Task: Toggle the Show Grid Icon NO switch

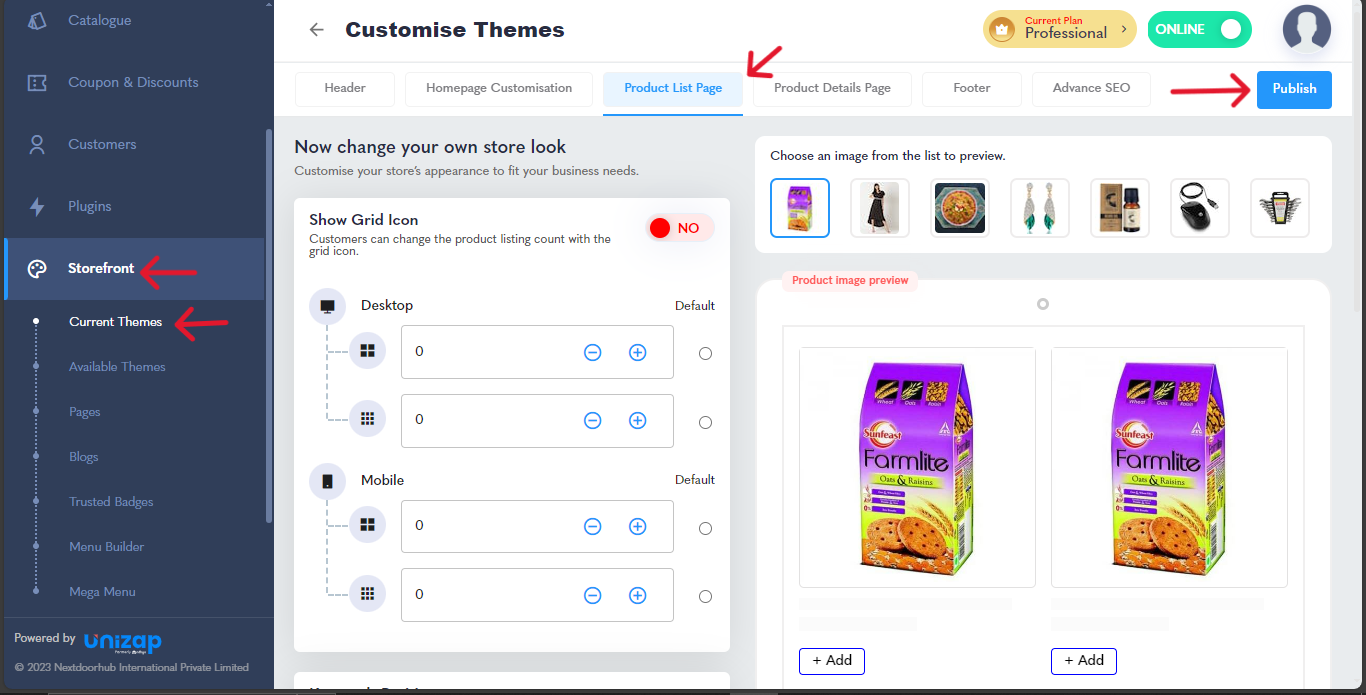Action: [x=680, y=228]
